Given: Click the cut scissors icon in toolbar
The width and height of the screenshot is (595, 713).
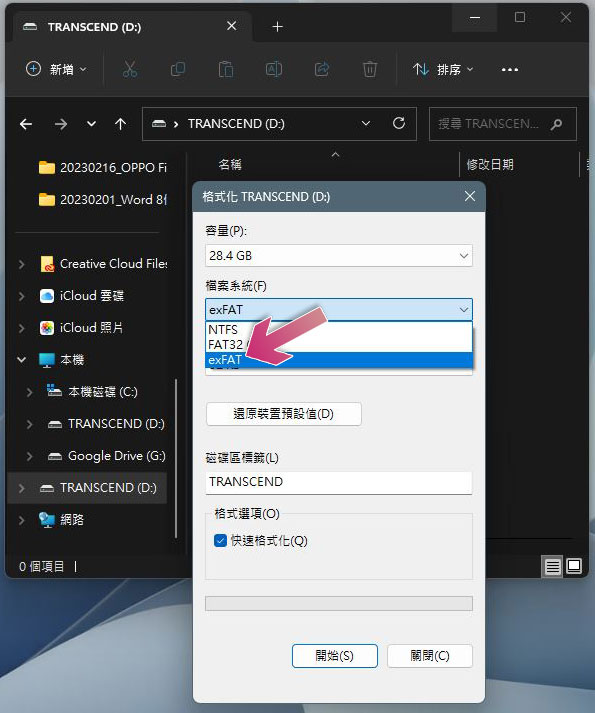Looking at the screenshot, I should tap(130, 70).
